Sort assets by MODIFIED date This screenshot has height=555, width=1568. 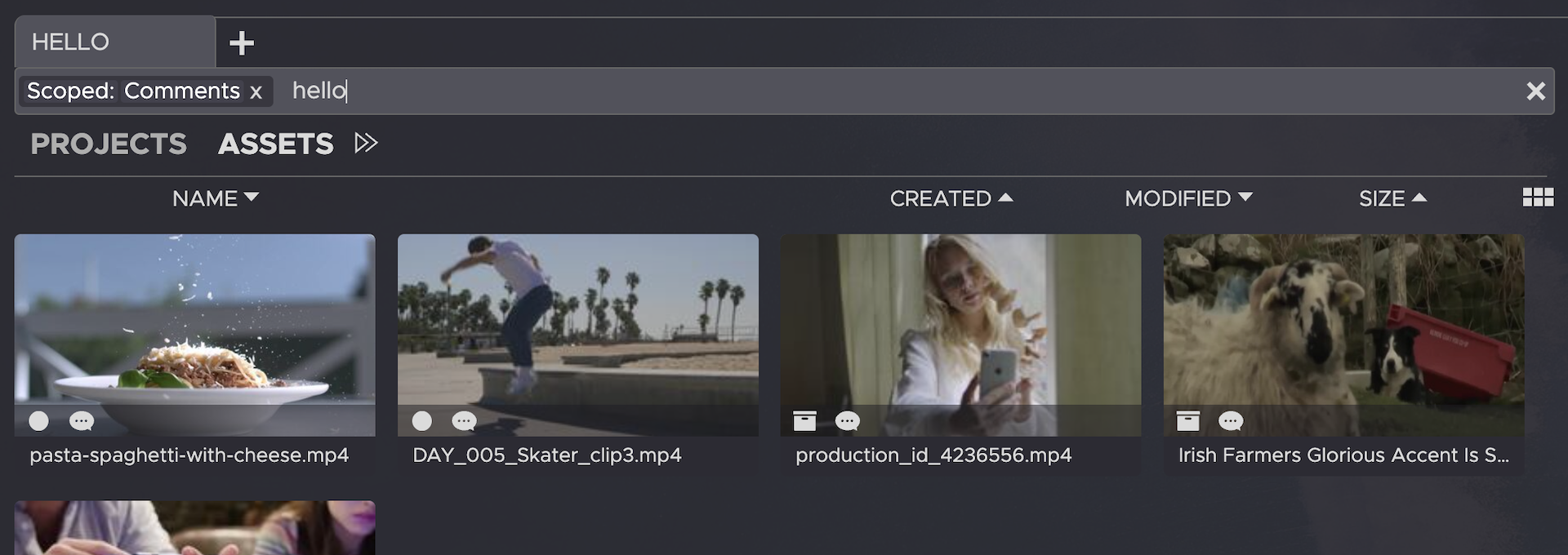coord(1187,198)
